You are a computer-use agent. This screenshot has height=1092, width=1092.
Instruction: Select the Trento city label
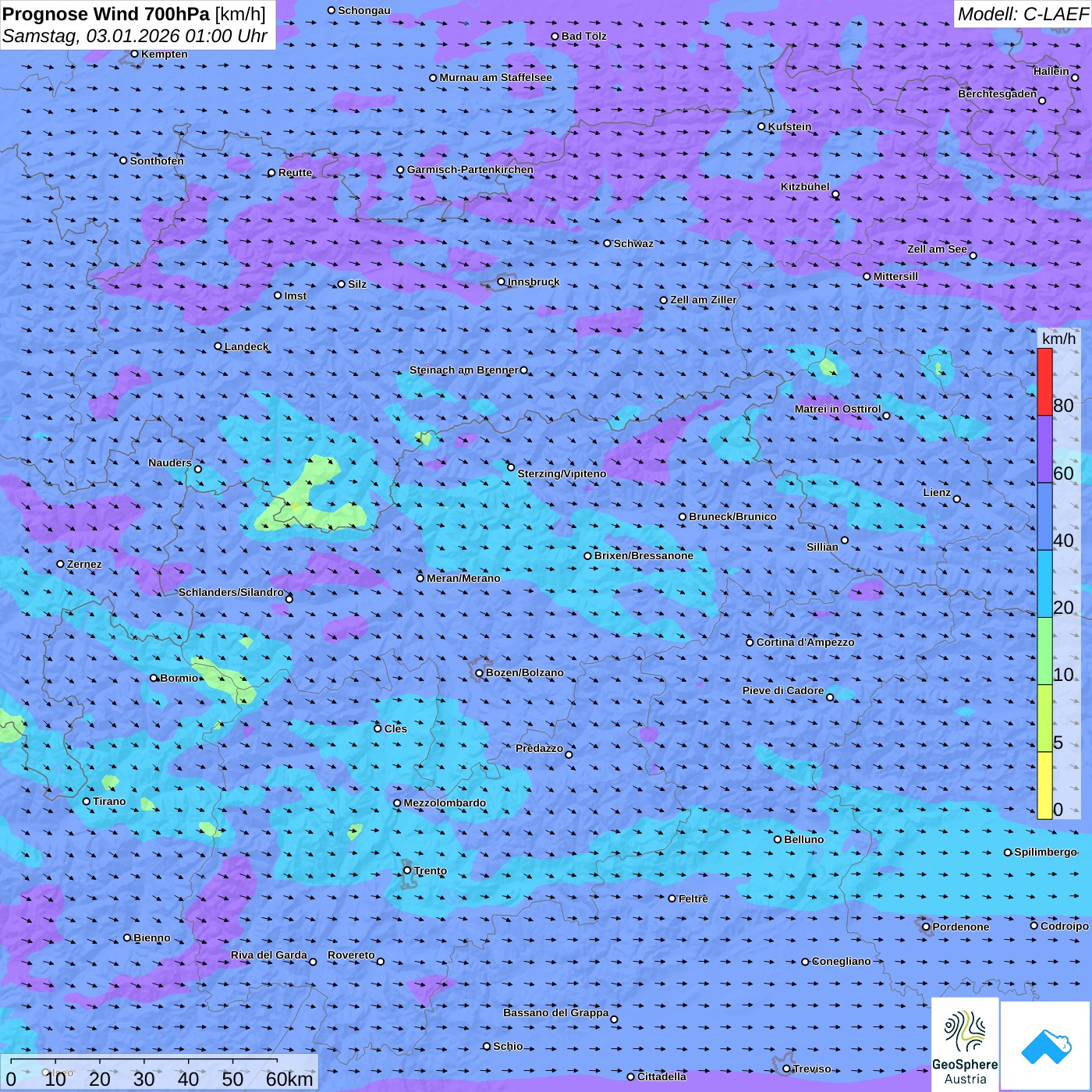pos(431,870)
